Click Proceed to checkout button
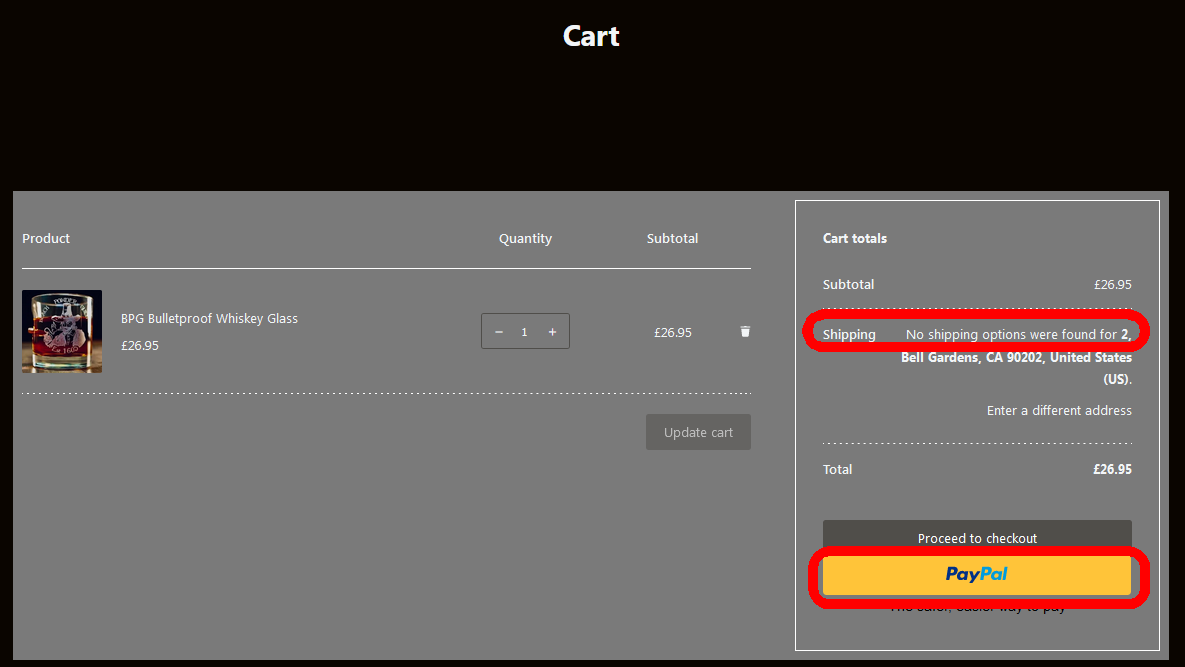Viewport: 1185px width, 667px height. [x=977, y=536]
